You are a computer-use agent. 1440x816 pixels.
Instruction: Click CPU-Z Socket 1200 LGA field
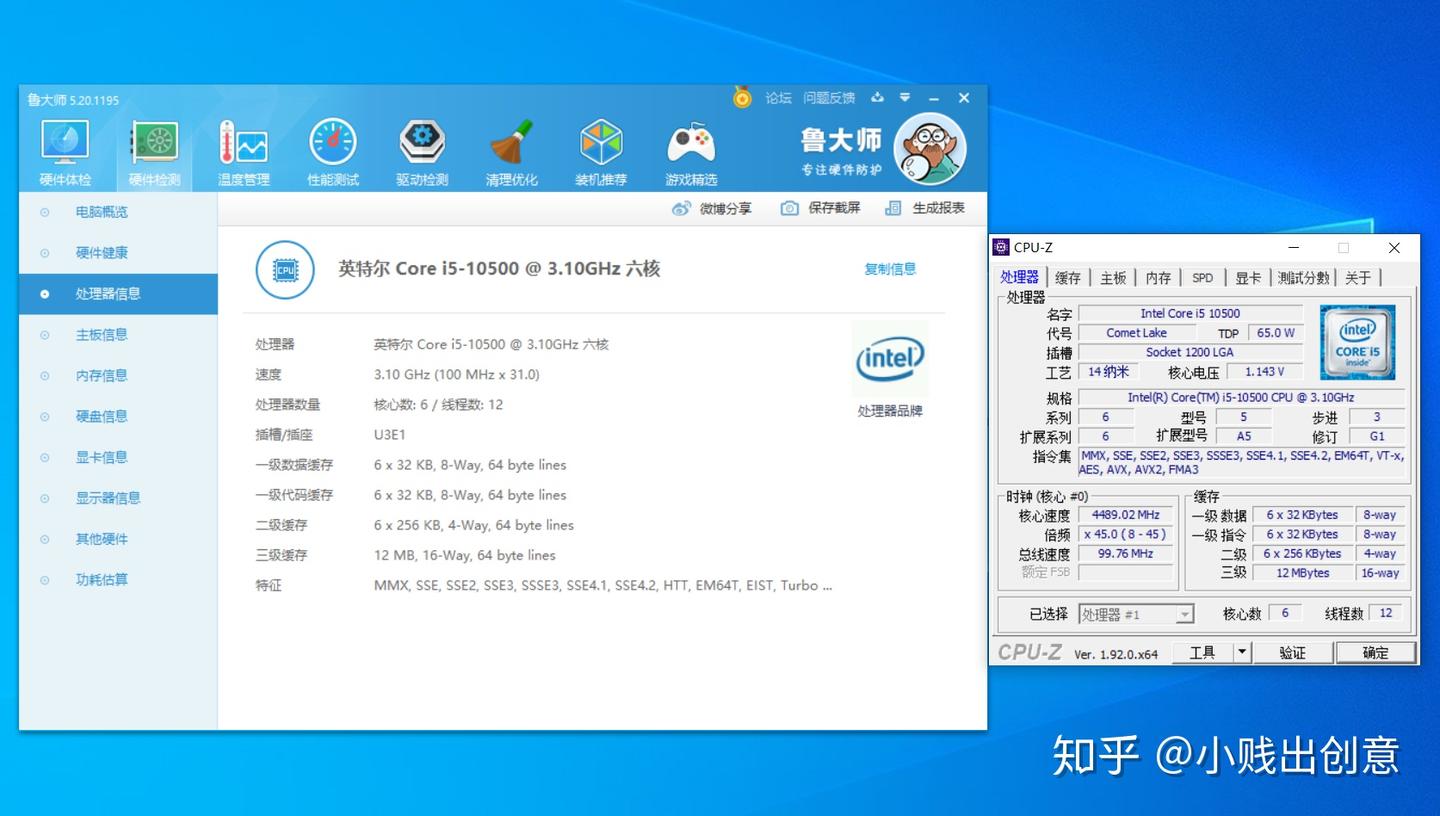tap(1190, 352)
